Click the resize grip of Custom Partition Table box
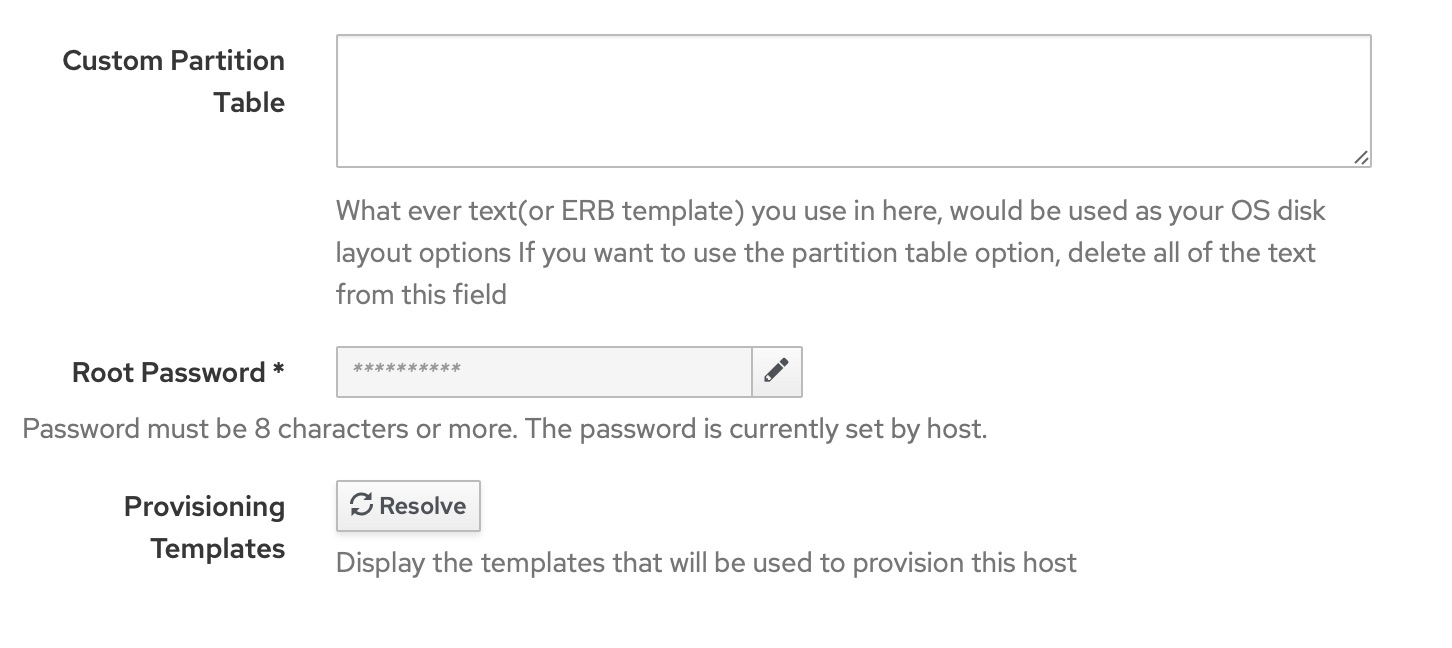This screenshot has width=1452, height=648. pyautogui.click(x=1361, y=157)
